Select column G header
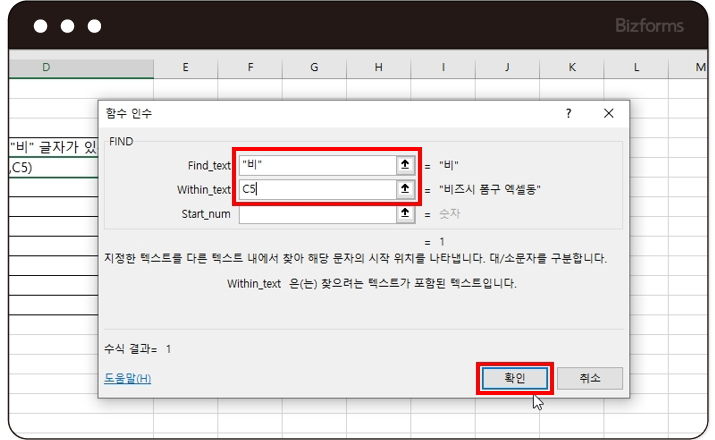The height and width of the screenshot is (440, 715). point(314,67)
